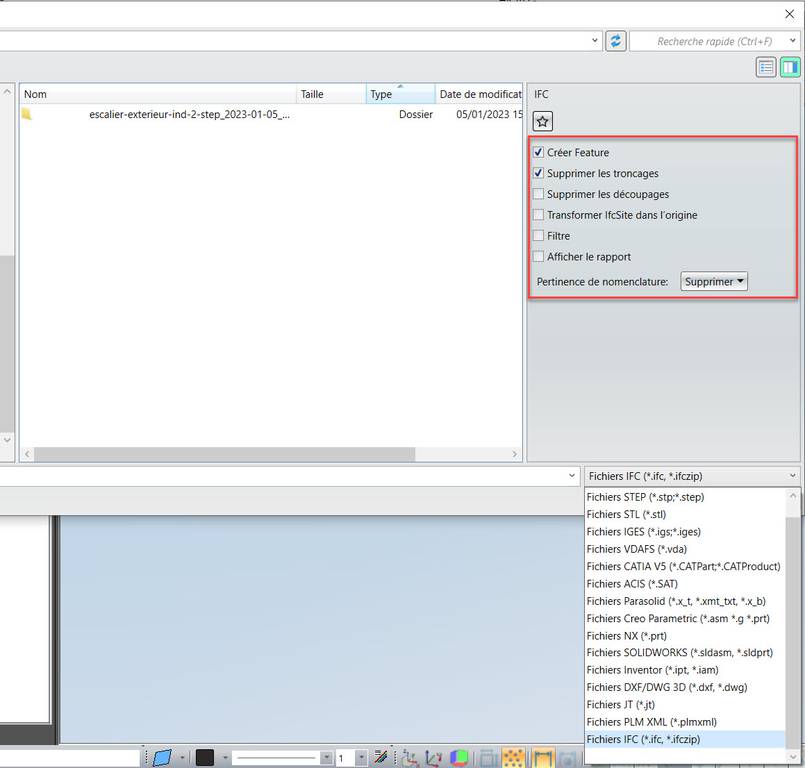Click the black color swatch
Viewport: 805px width, 768px height.
click(204, 758)
